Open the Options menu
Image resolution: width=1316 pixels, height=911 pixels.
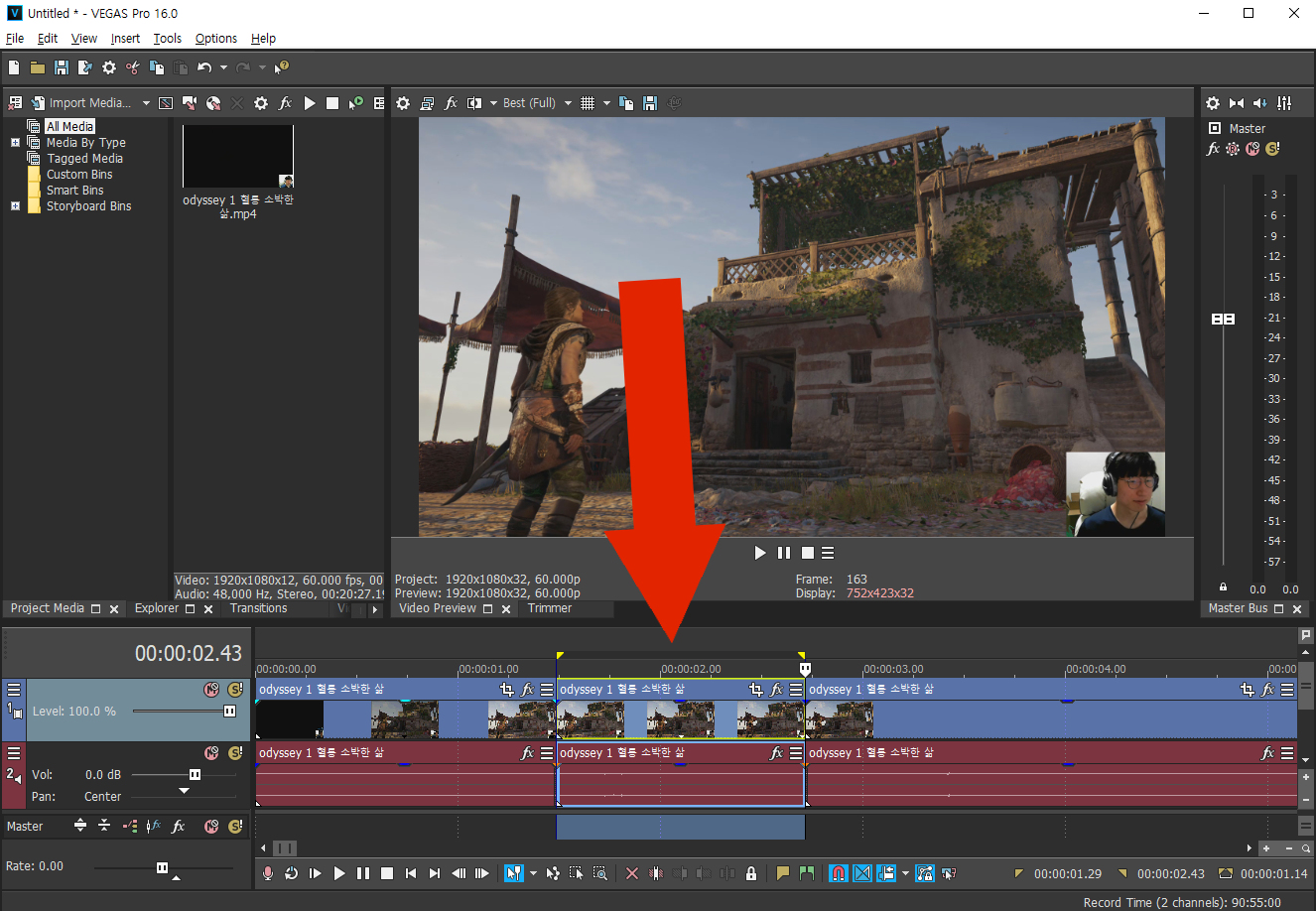pyautogui.click(x=216, y=39)
